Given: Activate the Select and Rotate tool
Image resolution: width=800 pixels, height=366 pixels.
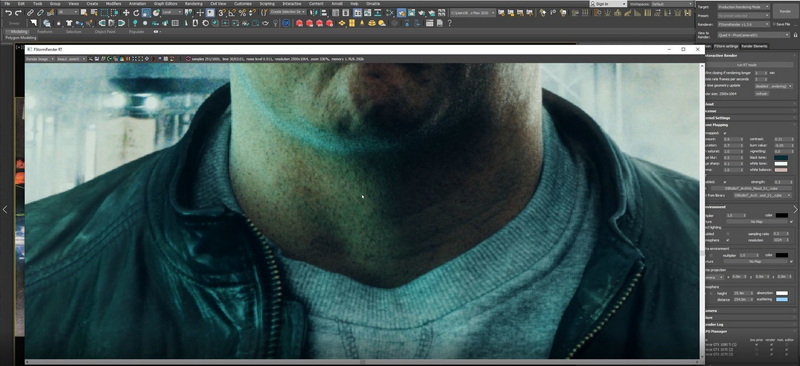Looking at the screenshot, I should coord(136,12).
